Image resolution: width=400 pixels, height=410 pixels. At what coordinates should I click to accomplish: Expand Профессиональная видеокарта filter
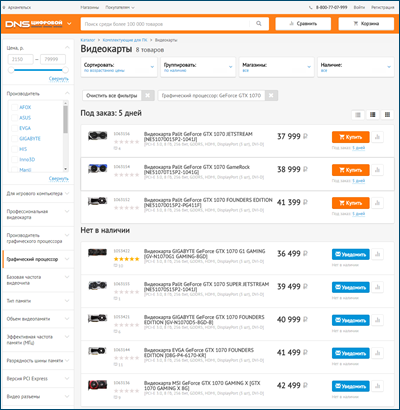pos(38,214)
